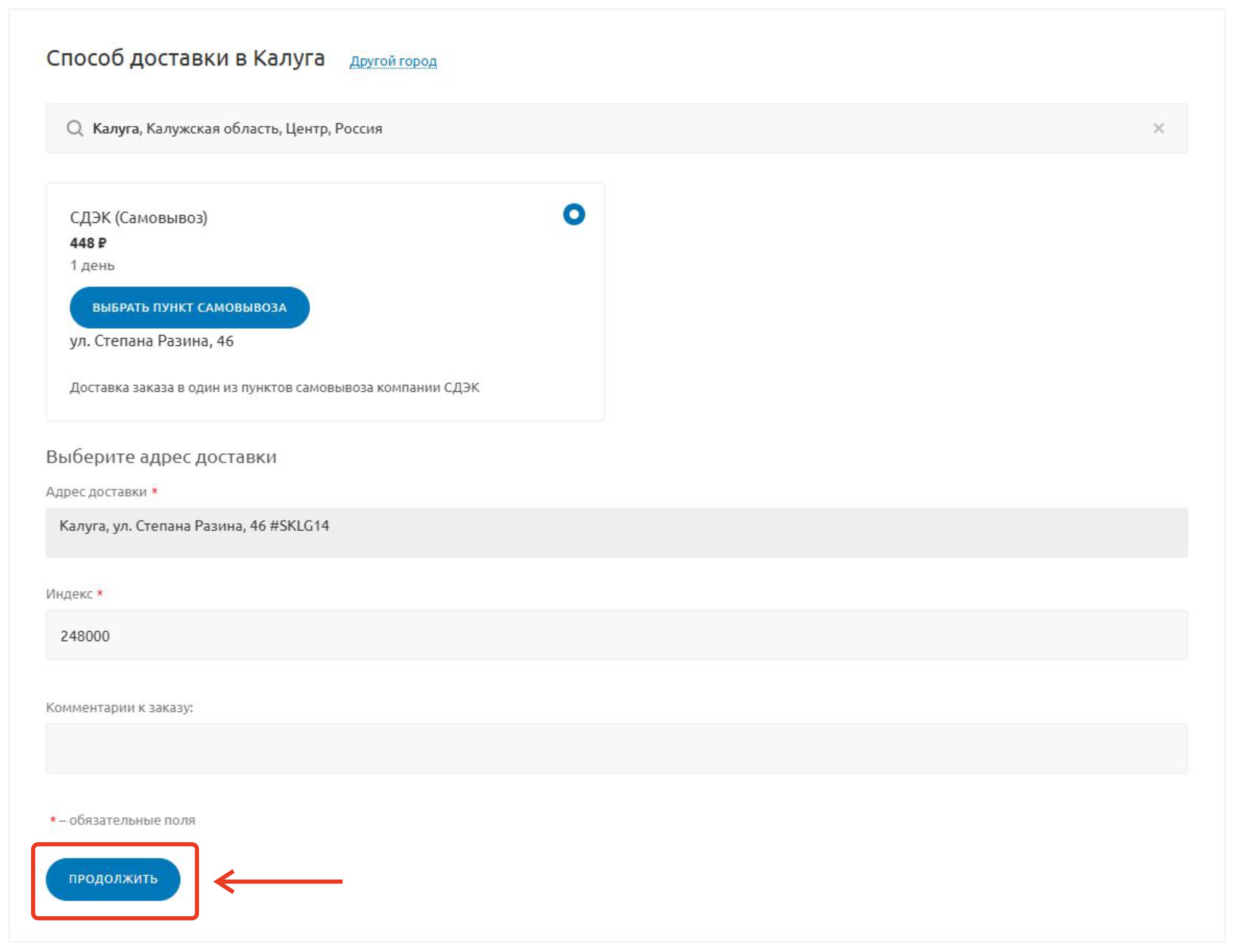The height and width of the screenshot is (952, 1235).
Task: Click the 'Индекс' field label
Action: coord(69,594)
